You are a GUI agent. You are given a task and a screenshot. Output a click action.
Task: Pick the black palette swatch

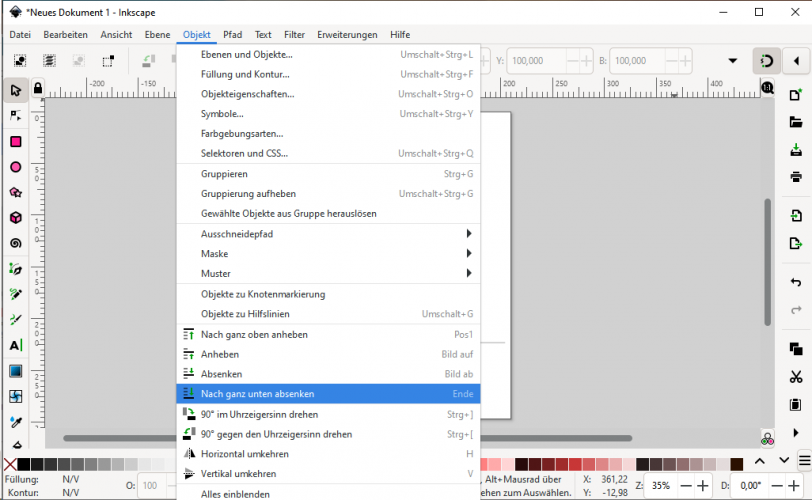[x=24, y=464]
